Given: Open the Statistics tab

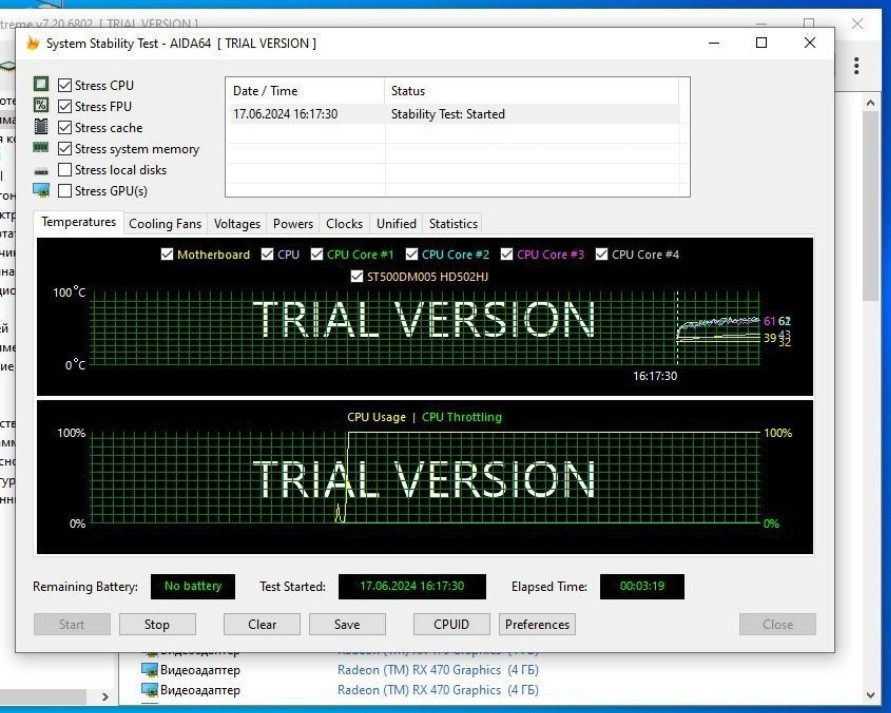Looking at the screenshot, I should (453, 223).
